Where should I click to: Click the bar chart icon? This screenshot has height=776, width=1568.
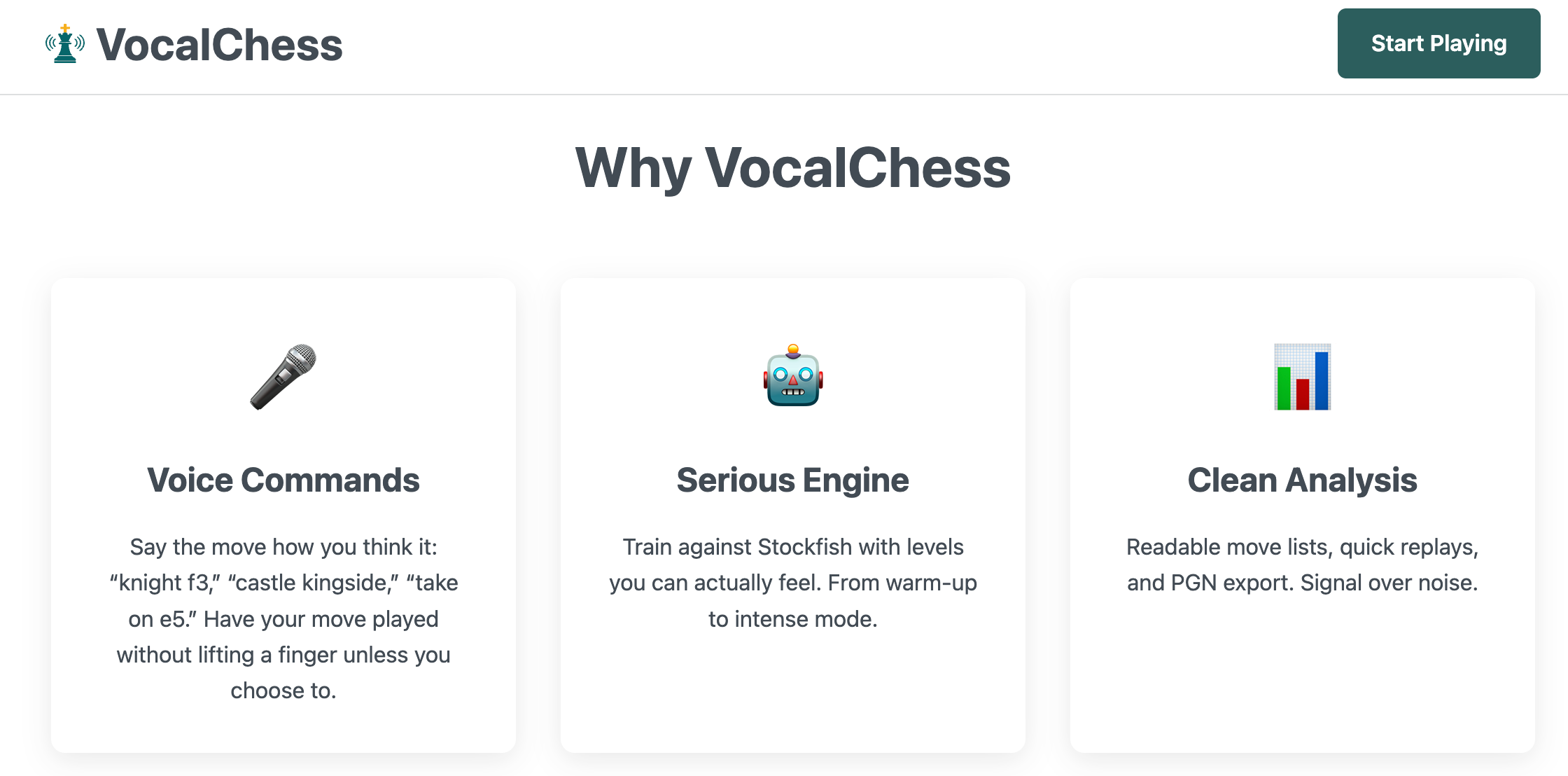pos(1302,377)
